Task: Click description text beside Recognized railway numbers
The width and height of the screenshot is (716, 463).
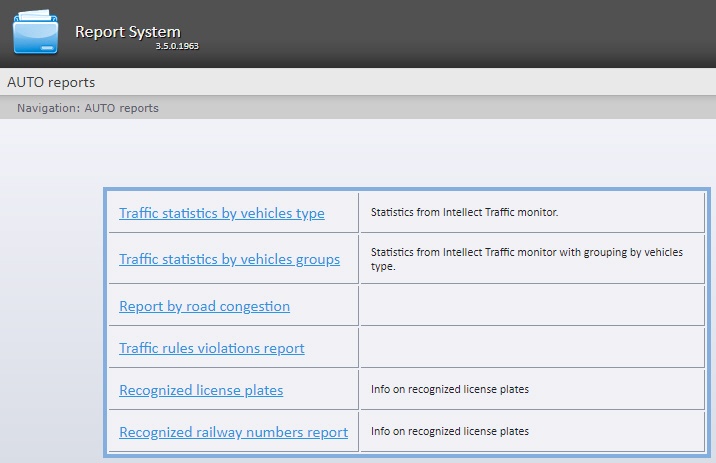Action: click(449, 432)
